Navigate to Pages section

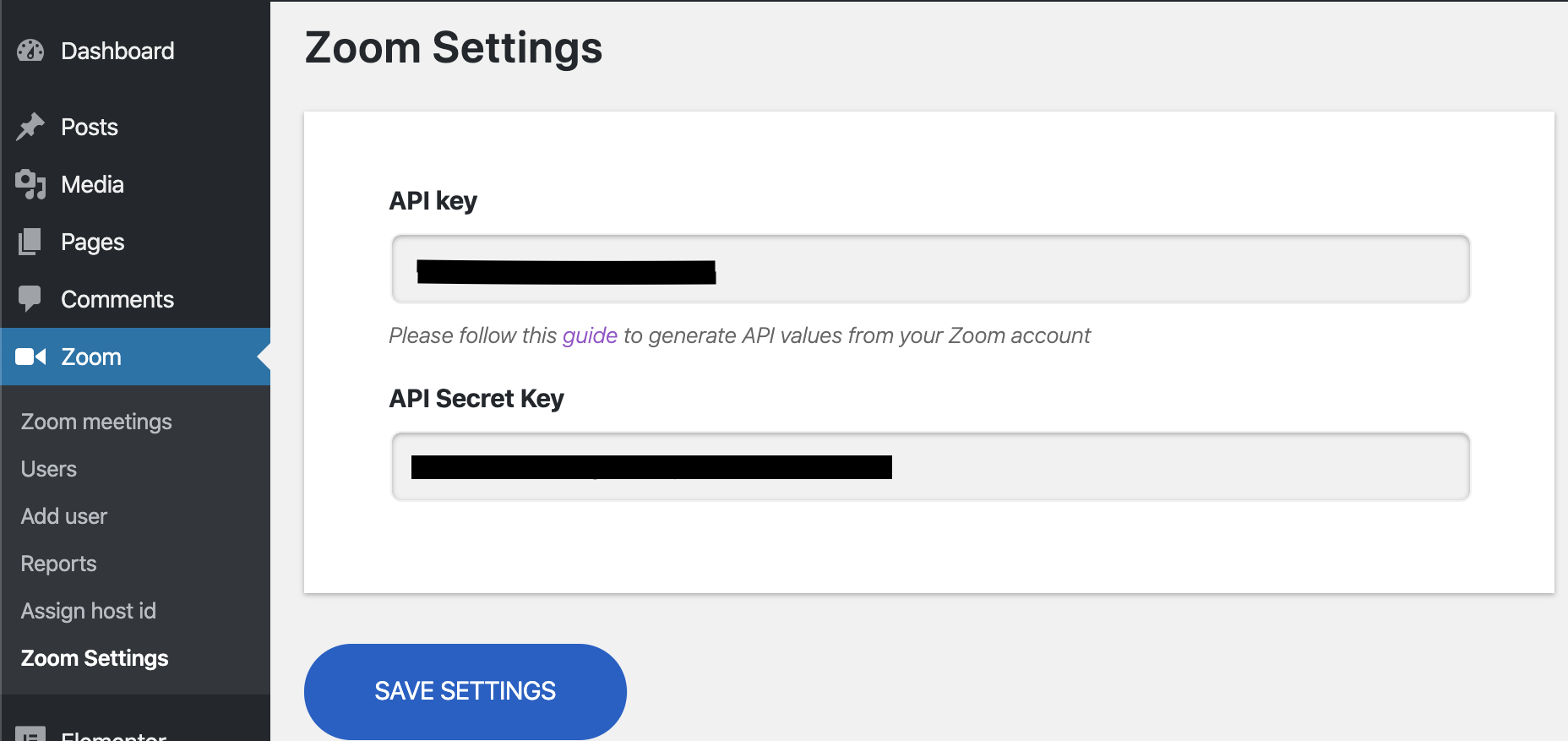[92, 242]
